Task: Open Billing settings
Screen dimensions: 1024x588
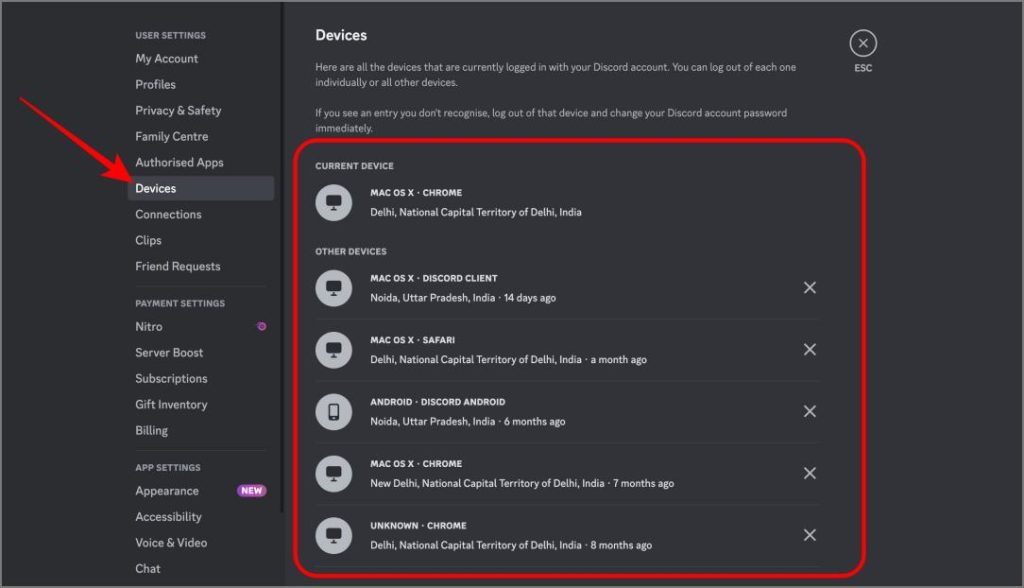Action: point(152,431)
